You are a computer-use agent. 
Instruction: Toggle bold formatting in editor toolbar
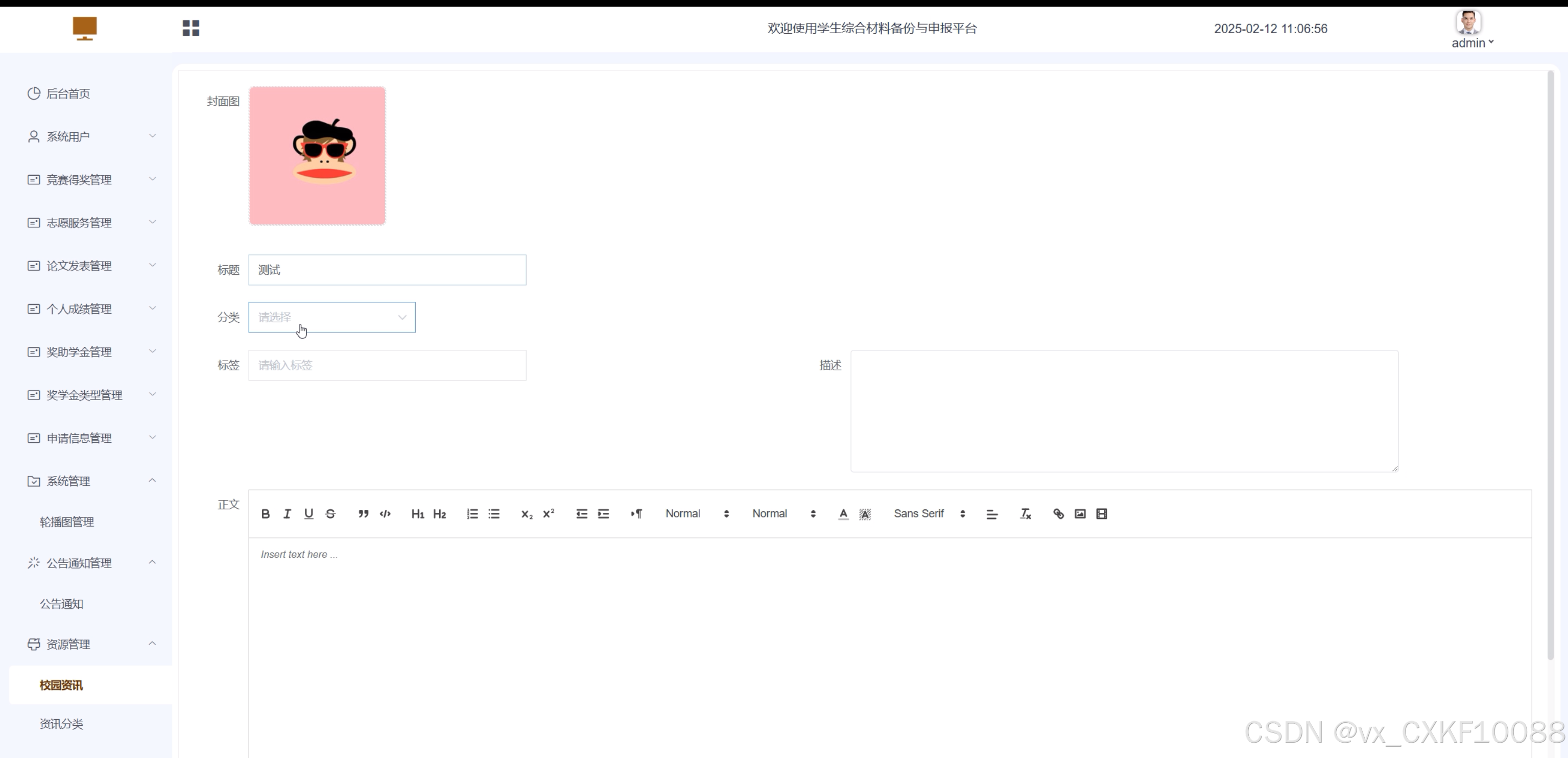click(x=266, y=514)
